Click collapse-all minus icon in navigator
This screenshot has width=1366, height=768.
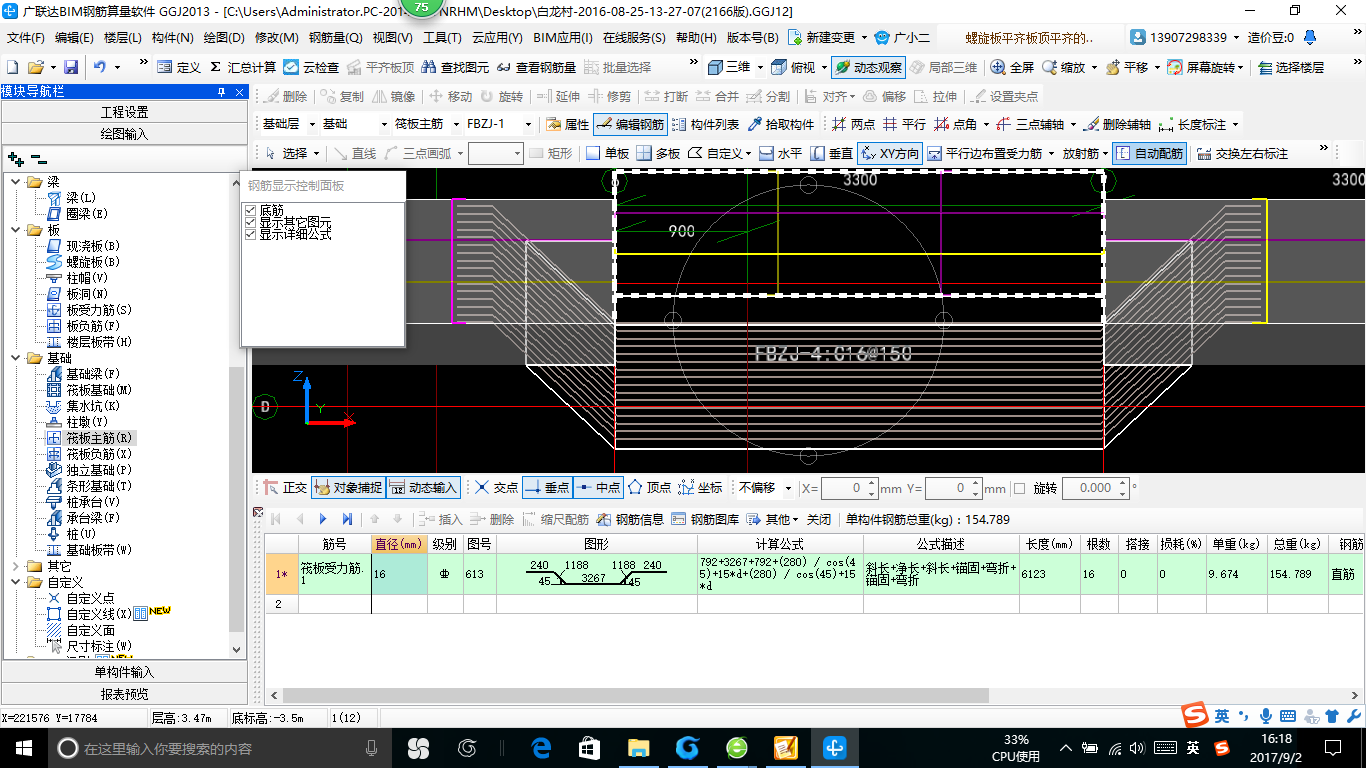point(39,159)
